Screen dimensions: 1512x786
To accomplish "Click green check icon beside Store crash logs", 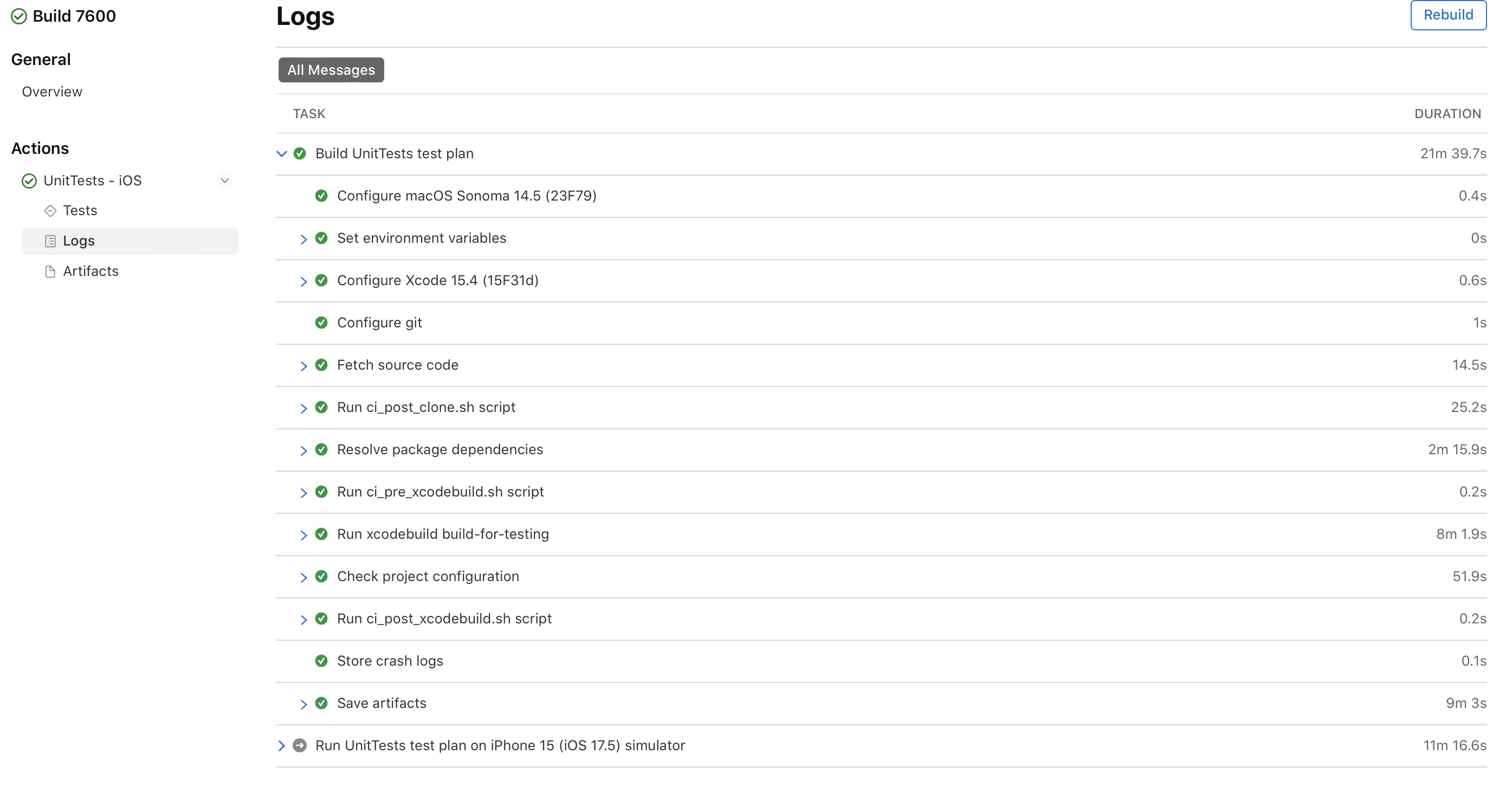I will (322, 661).
